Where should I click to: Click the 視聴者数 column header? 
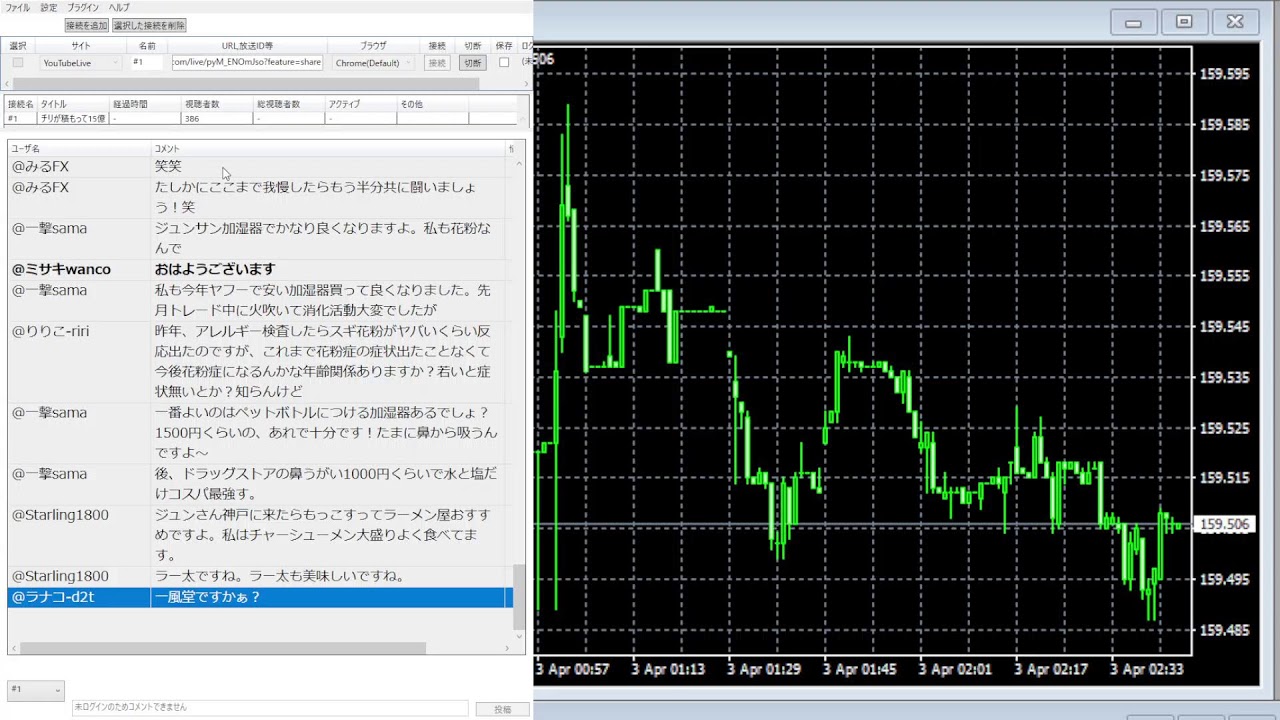coord(216,104)
